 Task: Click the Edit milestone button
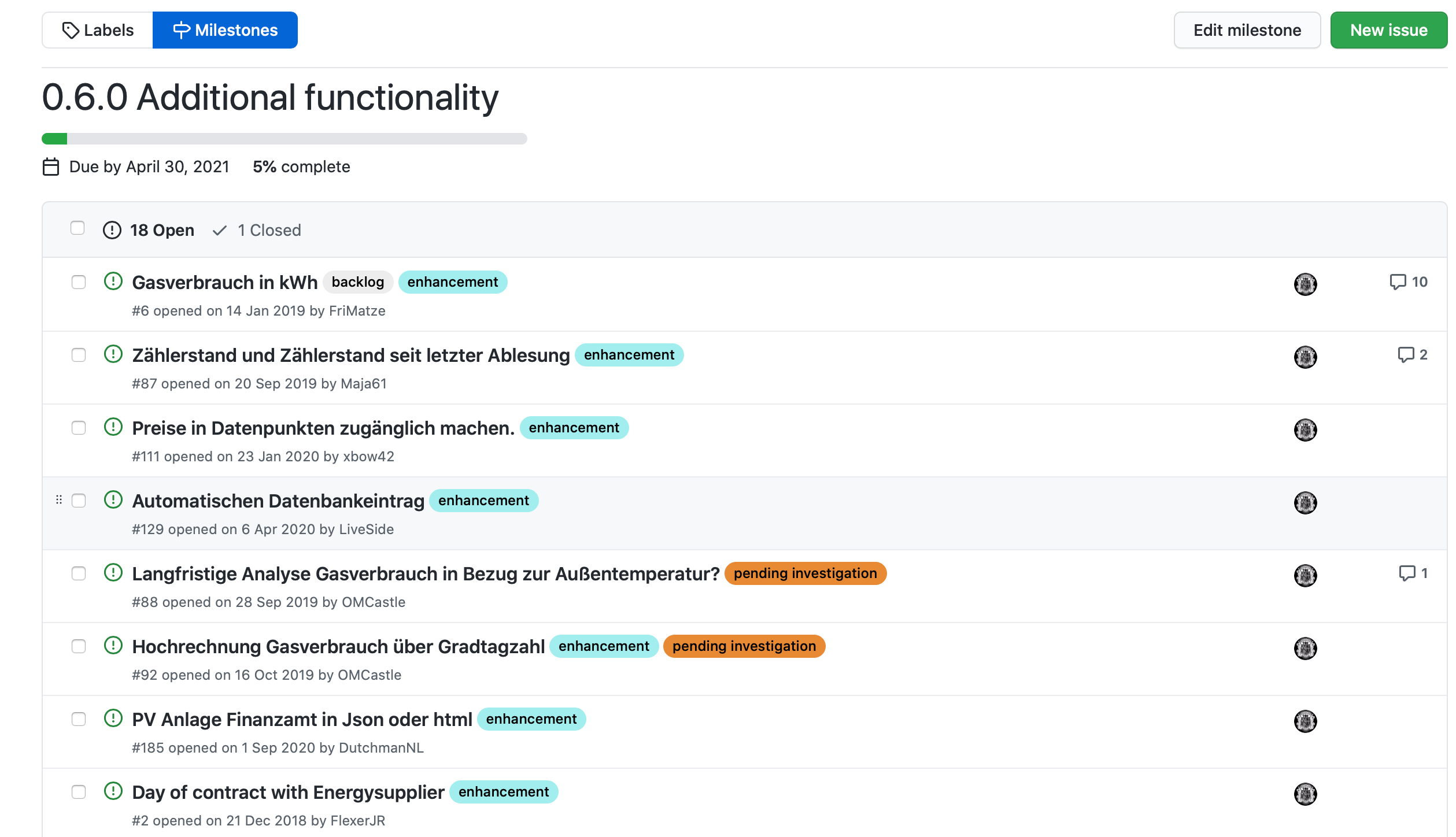click(x=1247, y=30)
